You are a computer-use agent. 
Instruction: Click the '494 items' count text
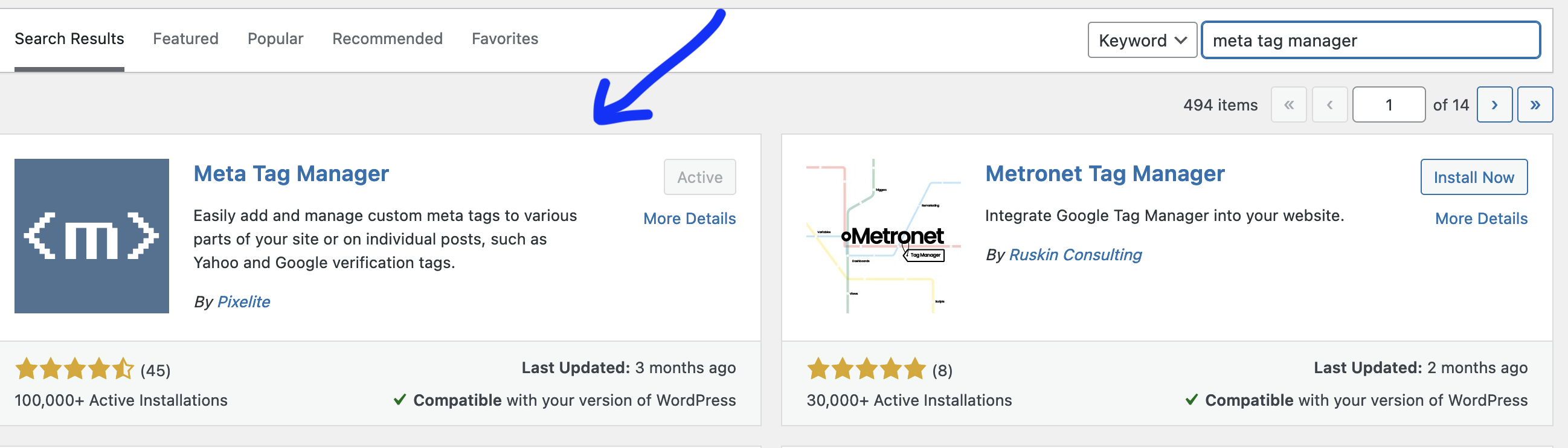pyautogui.click(x=1221, y=105)
